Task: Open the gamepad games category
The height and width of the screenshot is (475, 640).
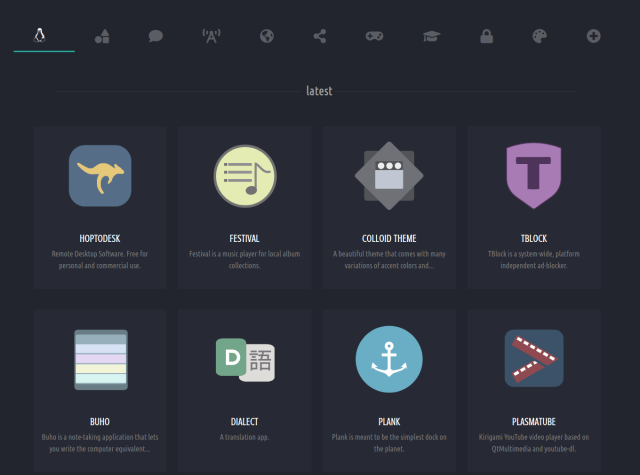Action: tap(374, 36)
